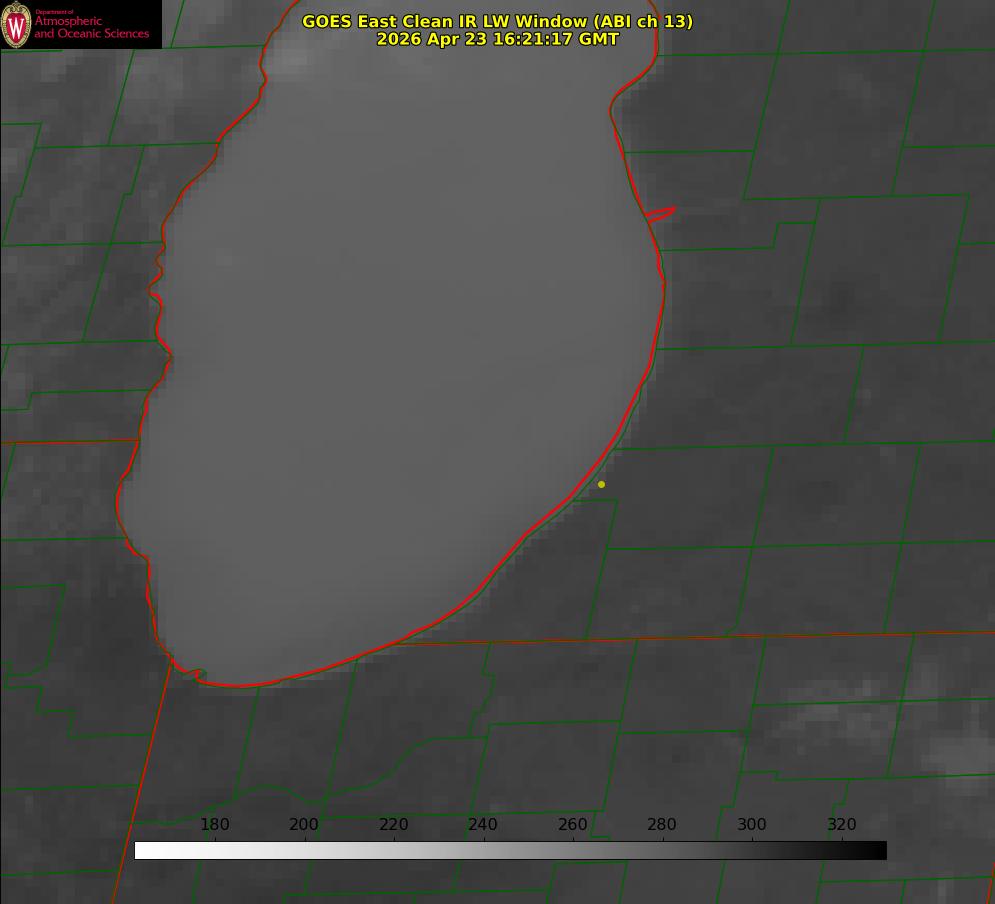
Task: Select the 300 tick label on the colorbar
Action: (752, 824)
